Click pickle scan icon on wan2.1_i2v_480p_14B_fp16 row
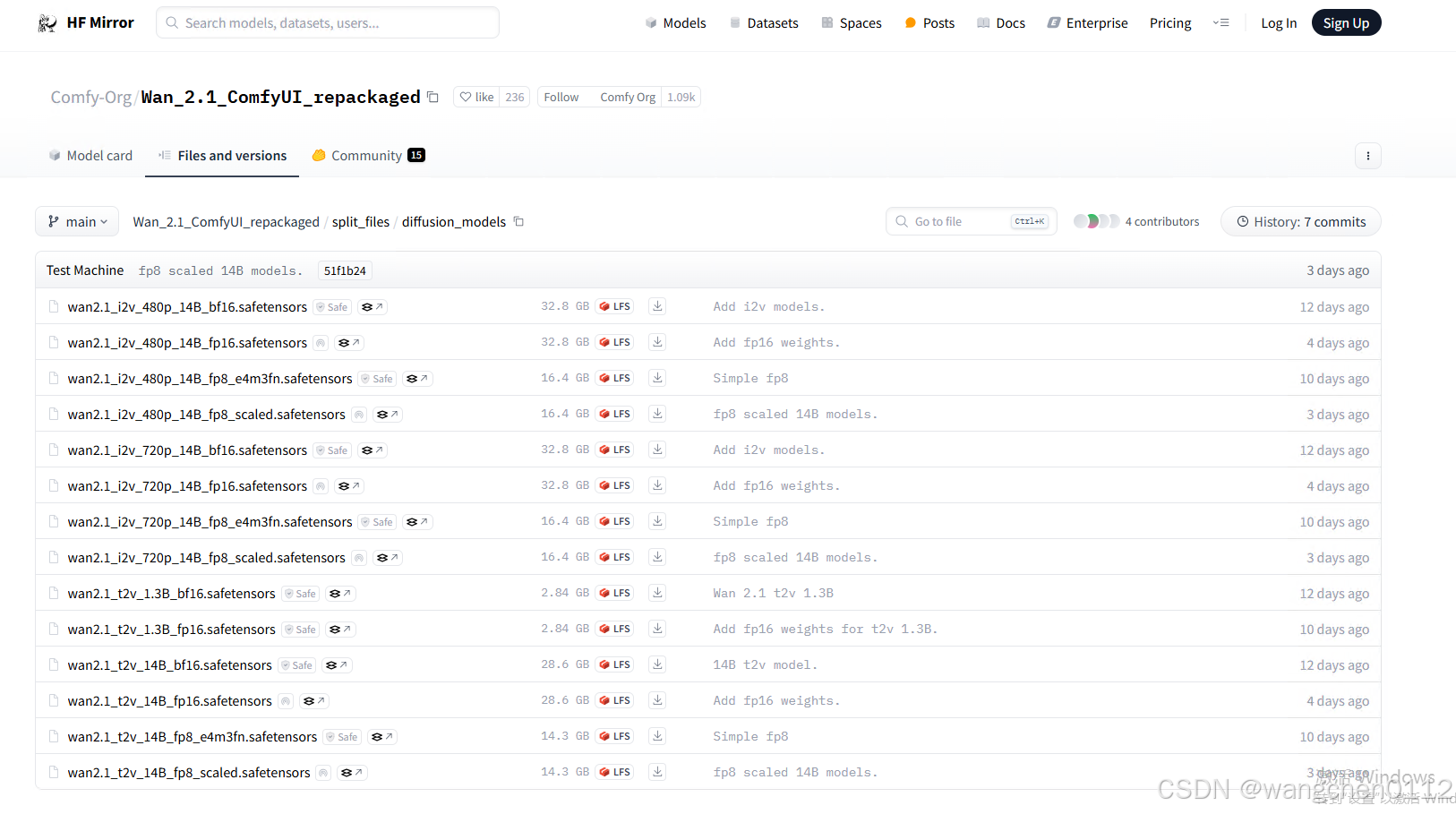Image resolution: width=1456 pixels, height=814 pixels. tap(321, 343)
